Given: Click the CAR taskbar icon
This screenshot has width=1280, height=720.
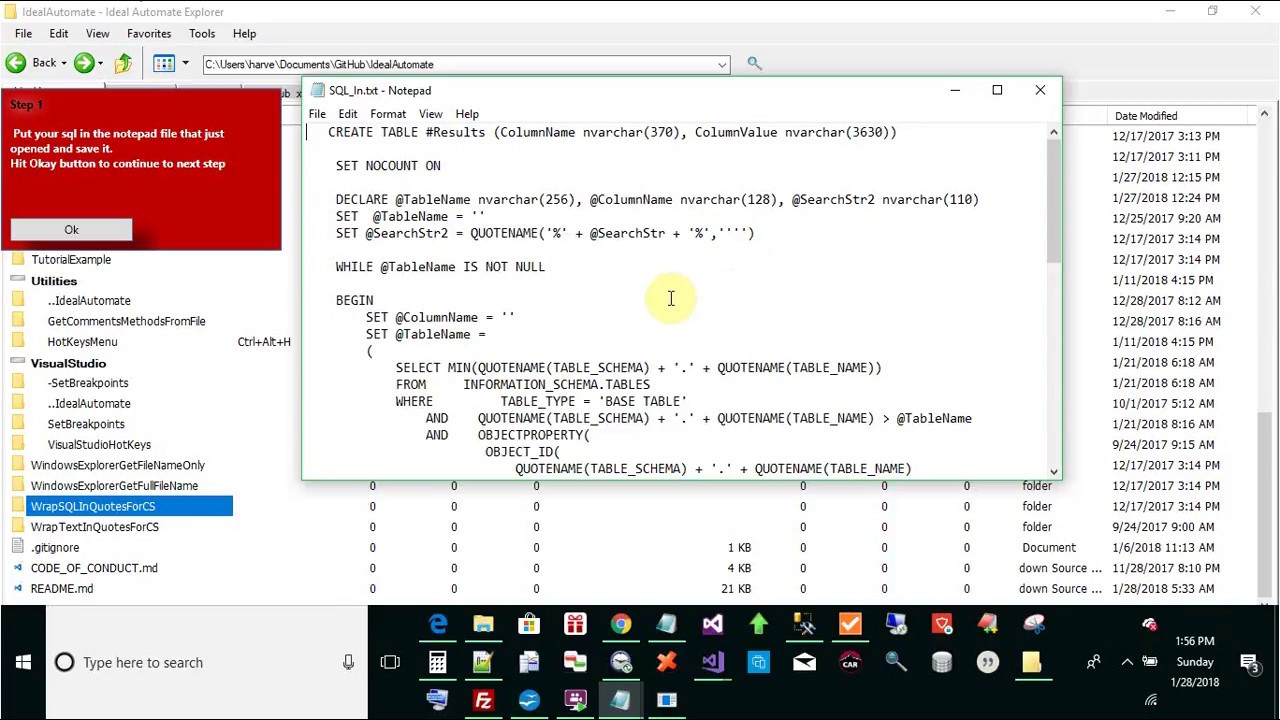Looking at the screenshot, I should pos(850,663).
